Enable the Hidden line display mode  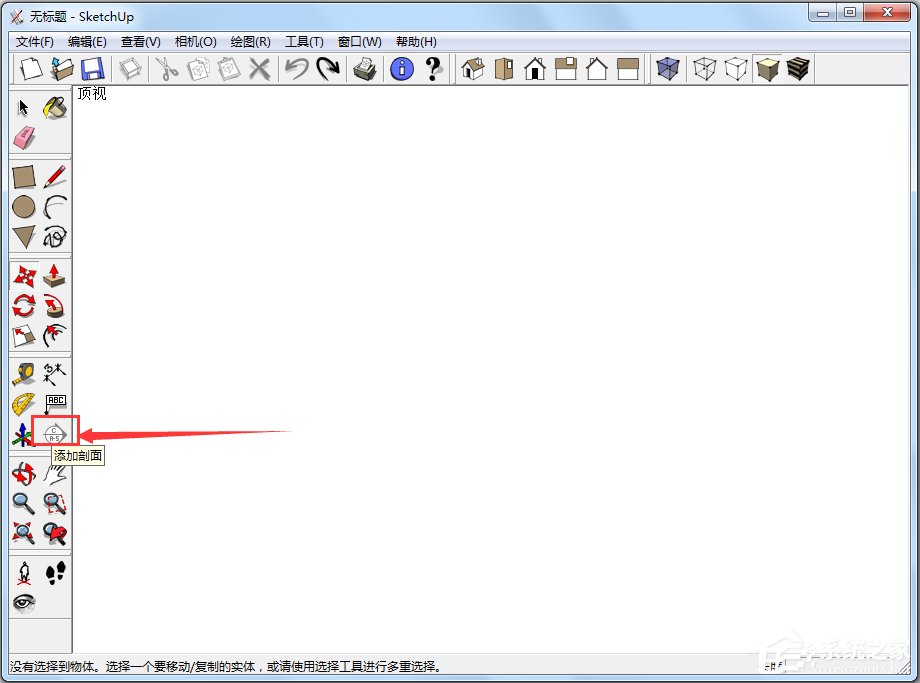(736, 69)
